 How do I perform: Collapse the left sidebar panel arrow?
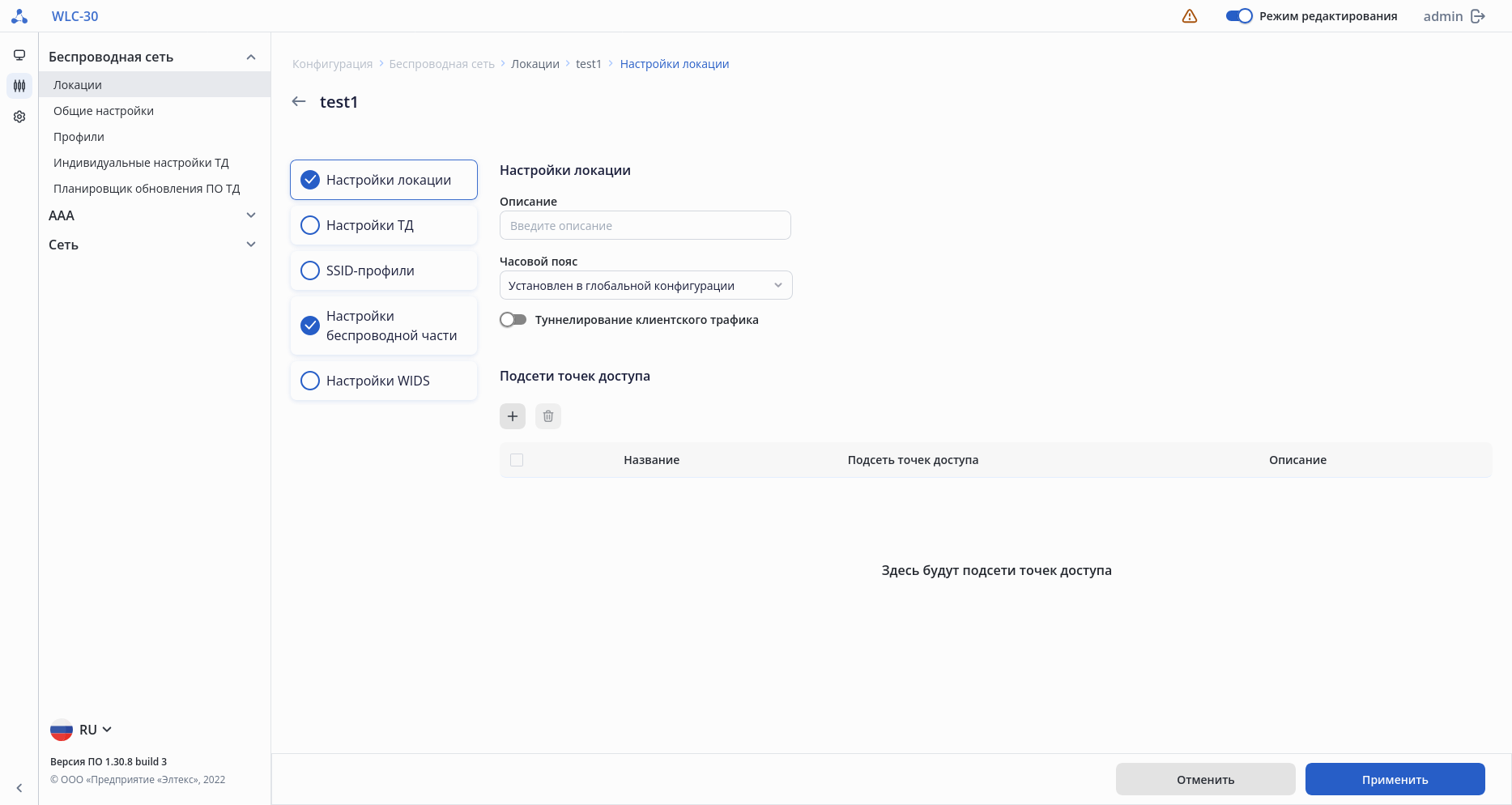[x=19, y=788]
